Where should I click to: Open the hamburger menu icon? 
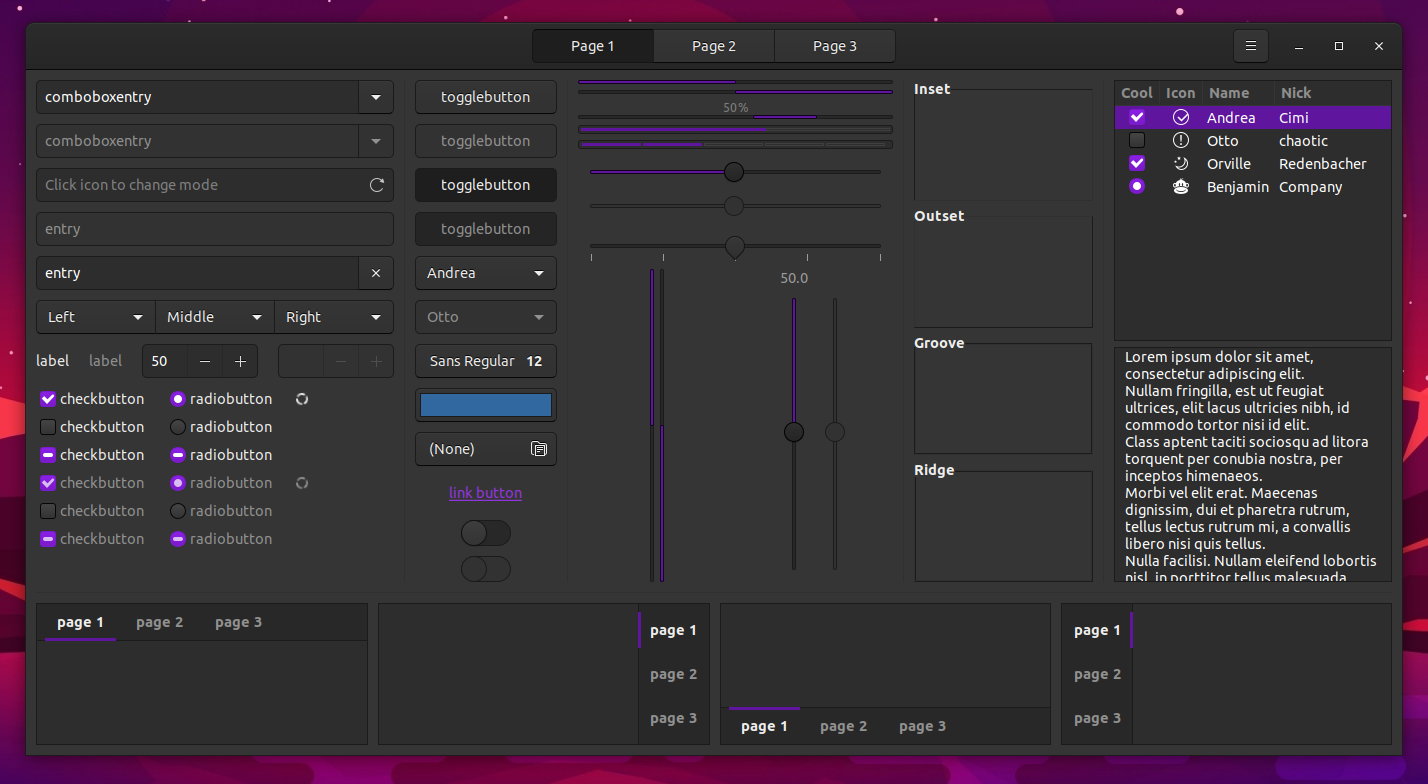pyautogui.click(x=1250, y=46)
